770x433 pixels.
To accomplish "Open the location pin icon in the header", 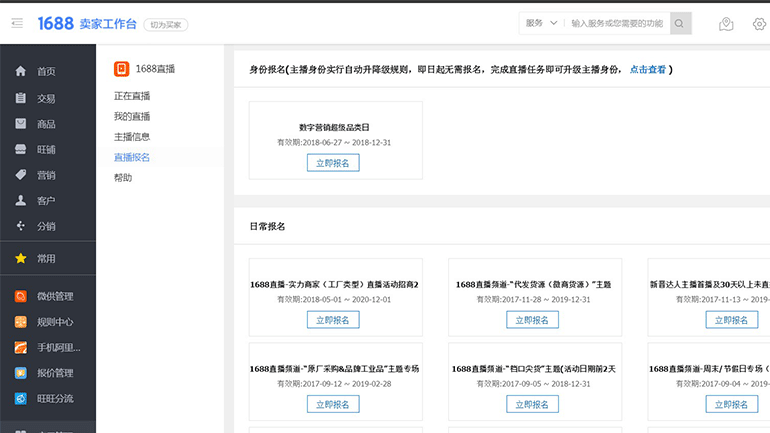I will click(726, 24).
